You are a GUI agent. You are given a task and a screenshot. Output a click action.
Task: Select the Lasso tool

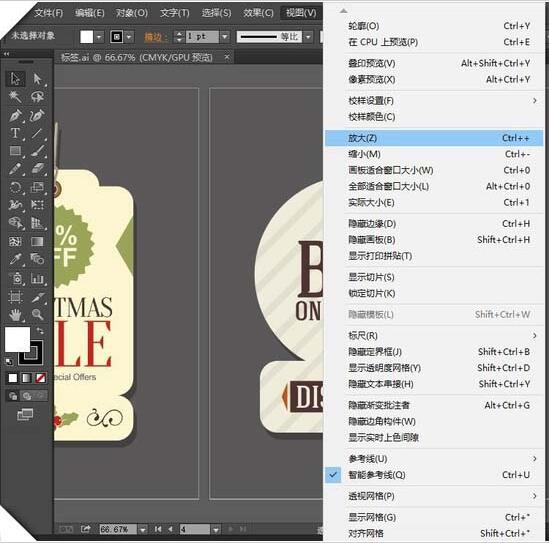pos(37,96)
